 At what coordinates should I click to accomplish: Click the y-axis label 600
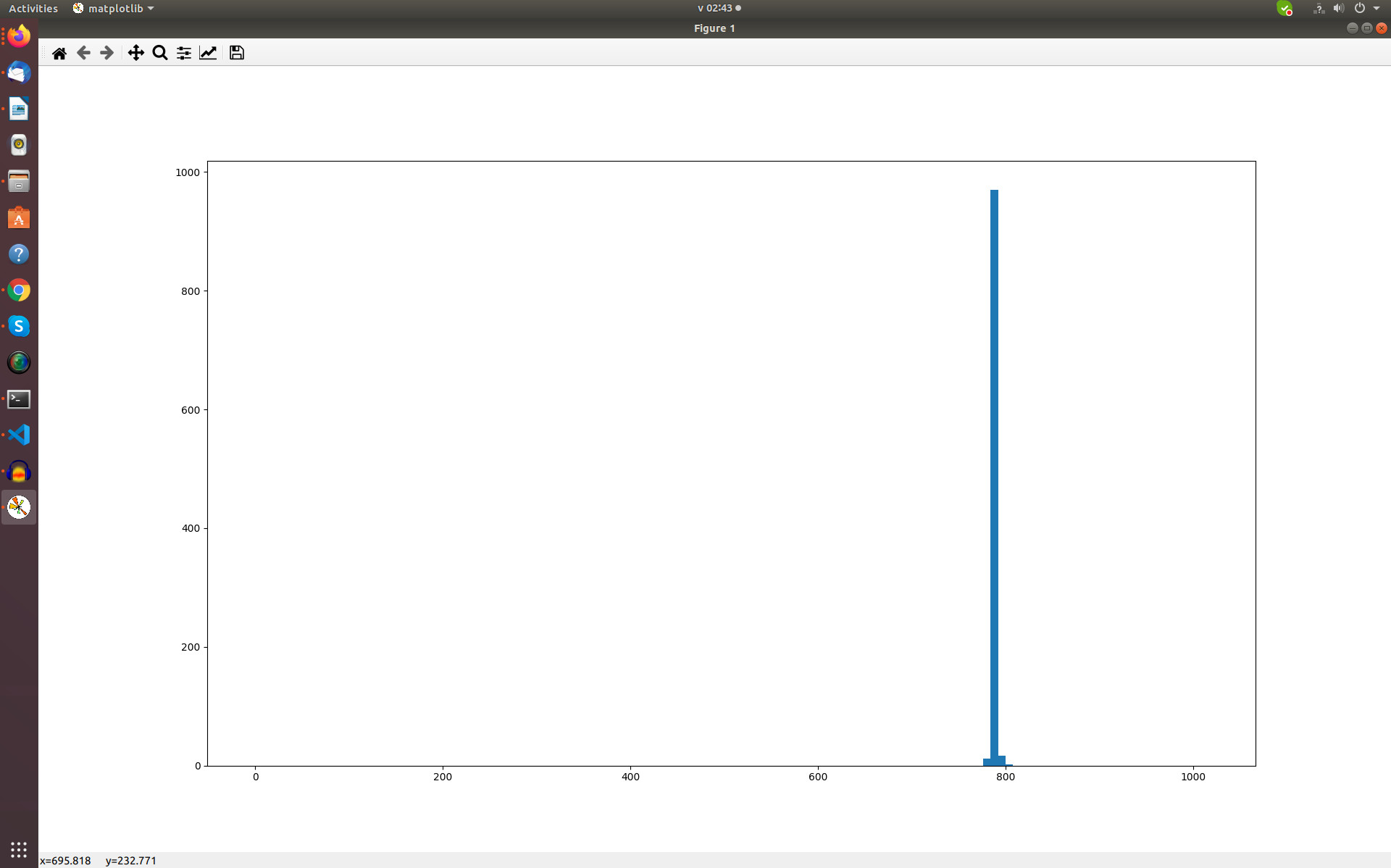click(x=191, y=410)
